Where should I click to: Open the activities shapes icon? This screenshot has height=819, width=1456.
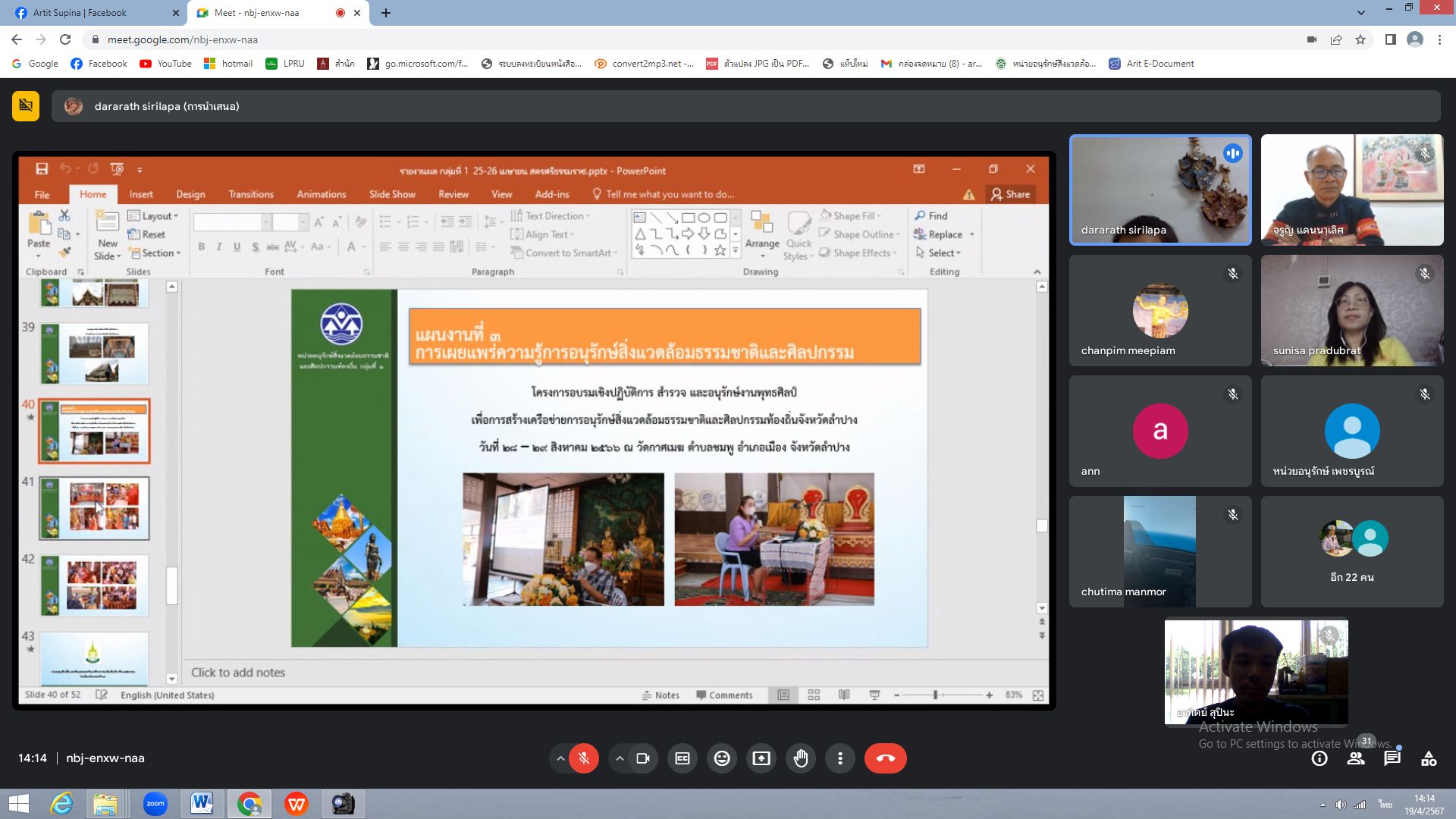pos(1429,758)
